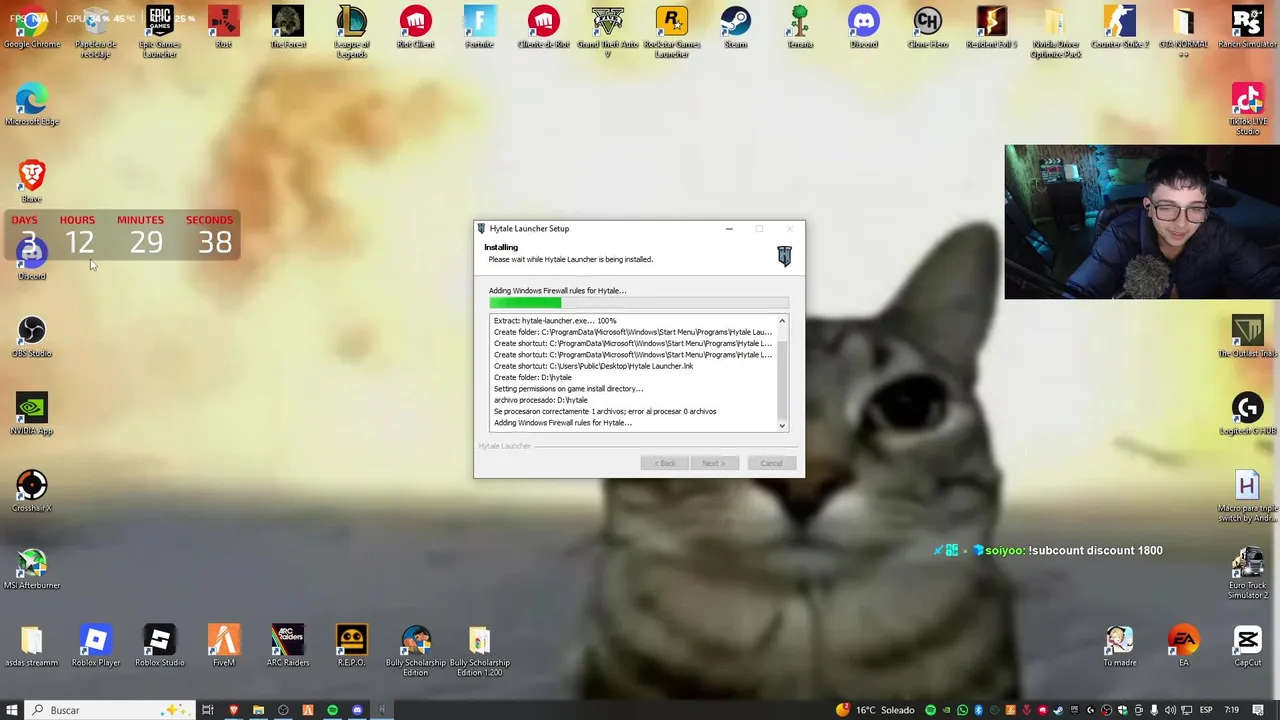Open the Windows Start menu
This screenshot has width=1280, height=720.
coord(11,710)
